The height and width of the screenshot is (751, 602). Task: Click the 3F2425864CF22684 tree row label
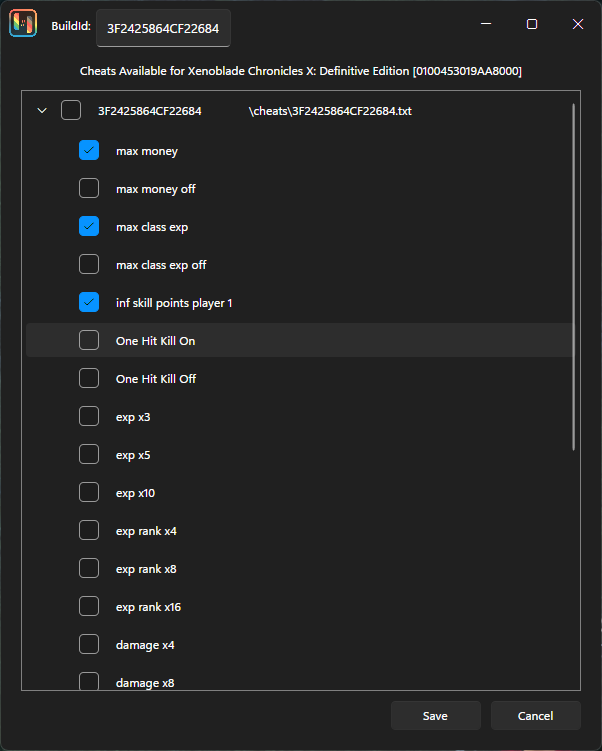pyautogui.click(x=150, y=111)
